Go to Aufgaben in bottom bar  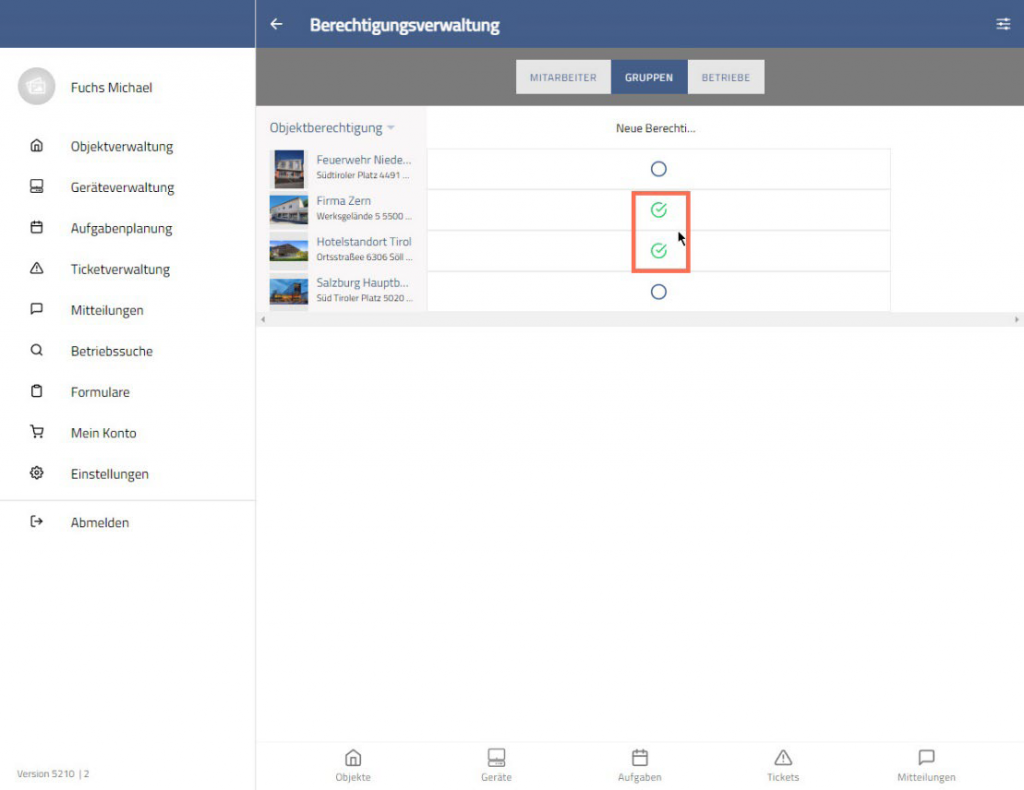(640, 764)
